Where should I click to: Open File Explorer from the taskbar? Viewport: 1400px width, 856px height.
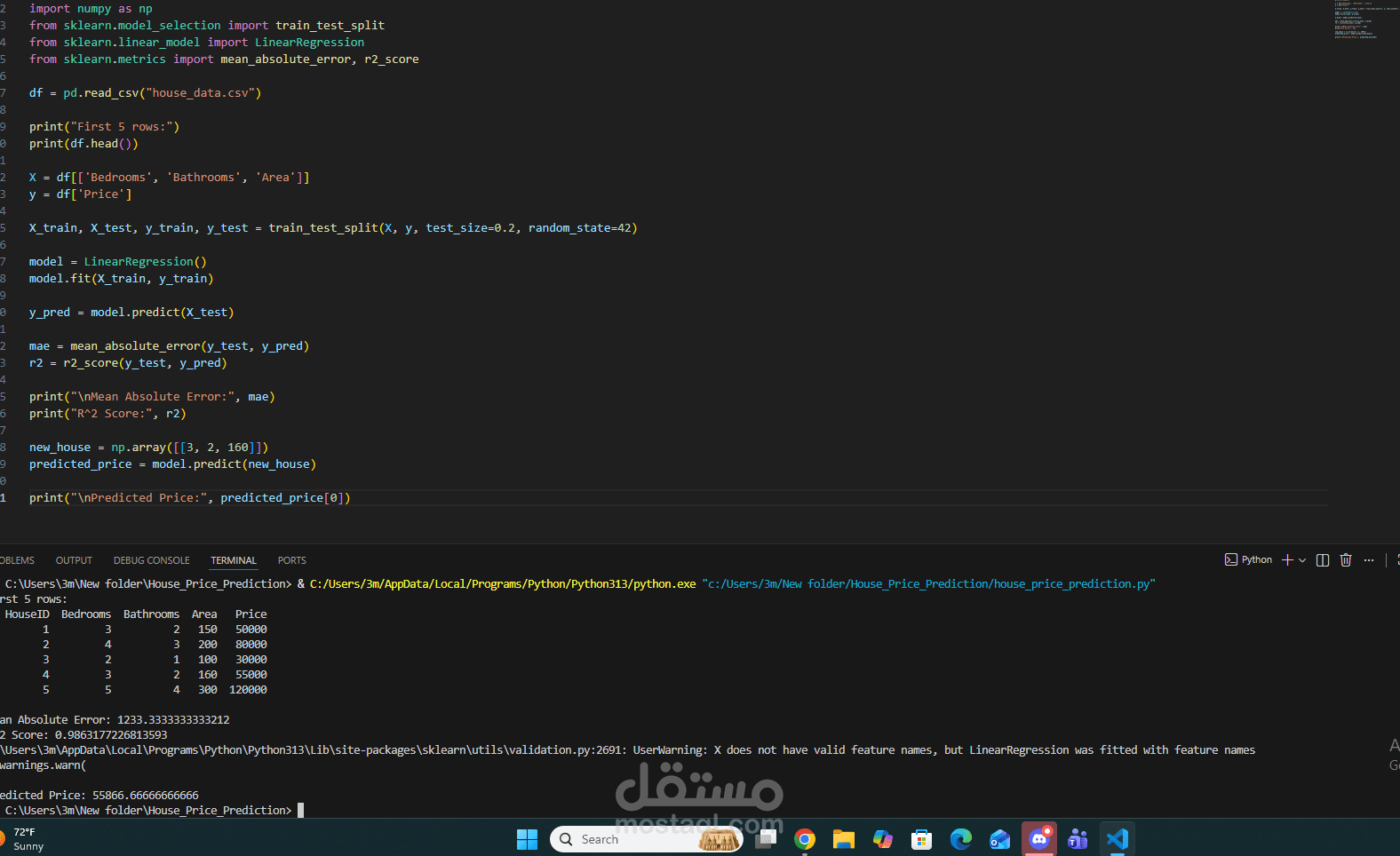click(844, 839)
